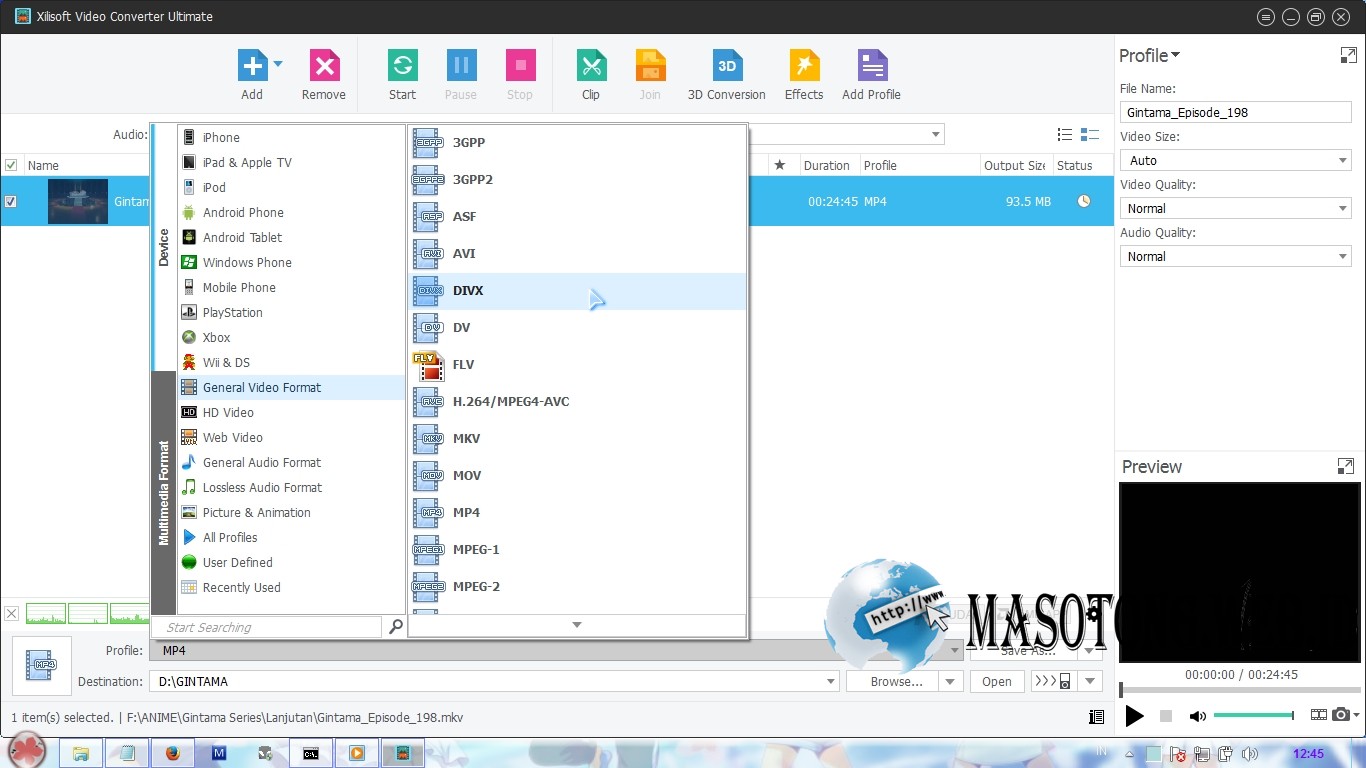Screen dimensions: 1366x768
Task: Pick the DV format
Action: coord(577,327)
